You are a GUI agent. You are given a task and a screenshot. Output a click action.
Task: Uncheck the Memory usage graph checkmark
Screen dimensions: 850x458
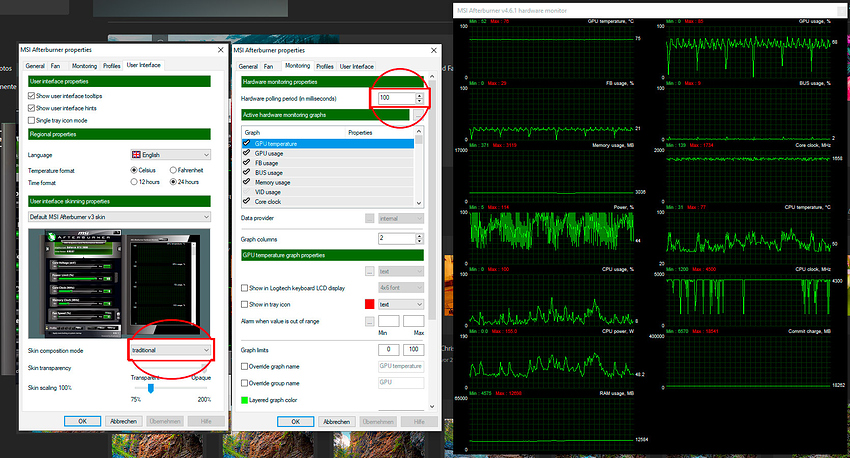click(x=247, y=182)
